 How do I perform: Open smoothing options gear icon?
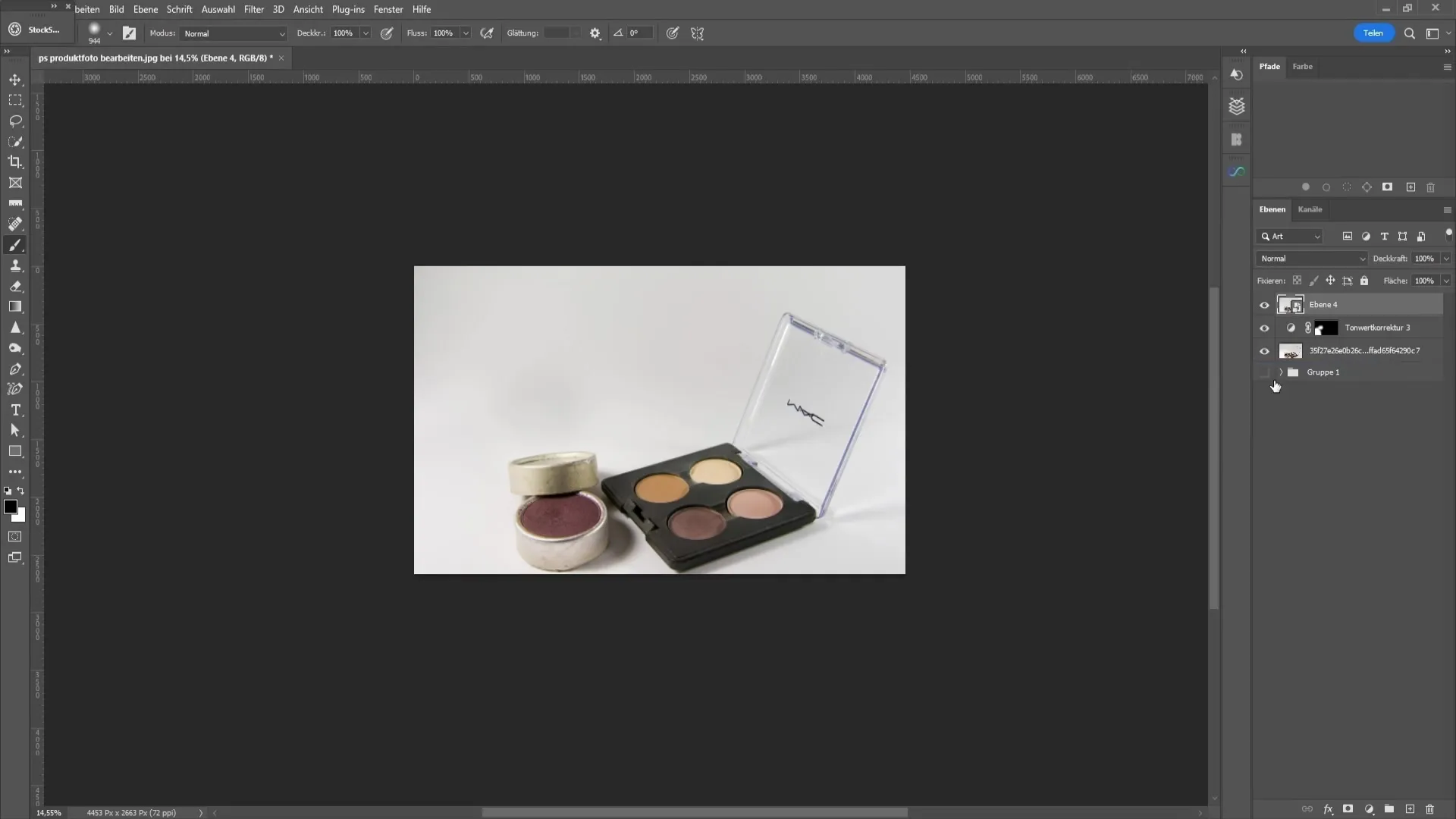coord(595,33)
